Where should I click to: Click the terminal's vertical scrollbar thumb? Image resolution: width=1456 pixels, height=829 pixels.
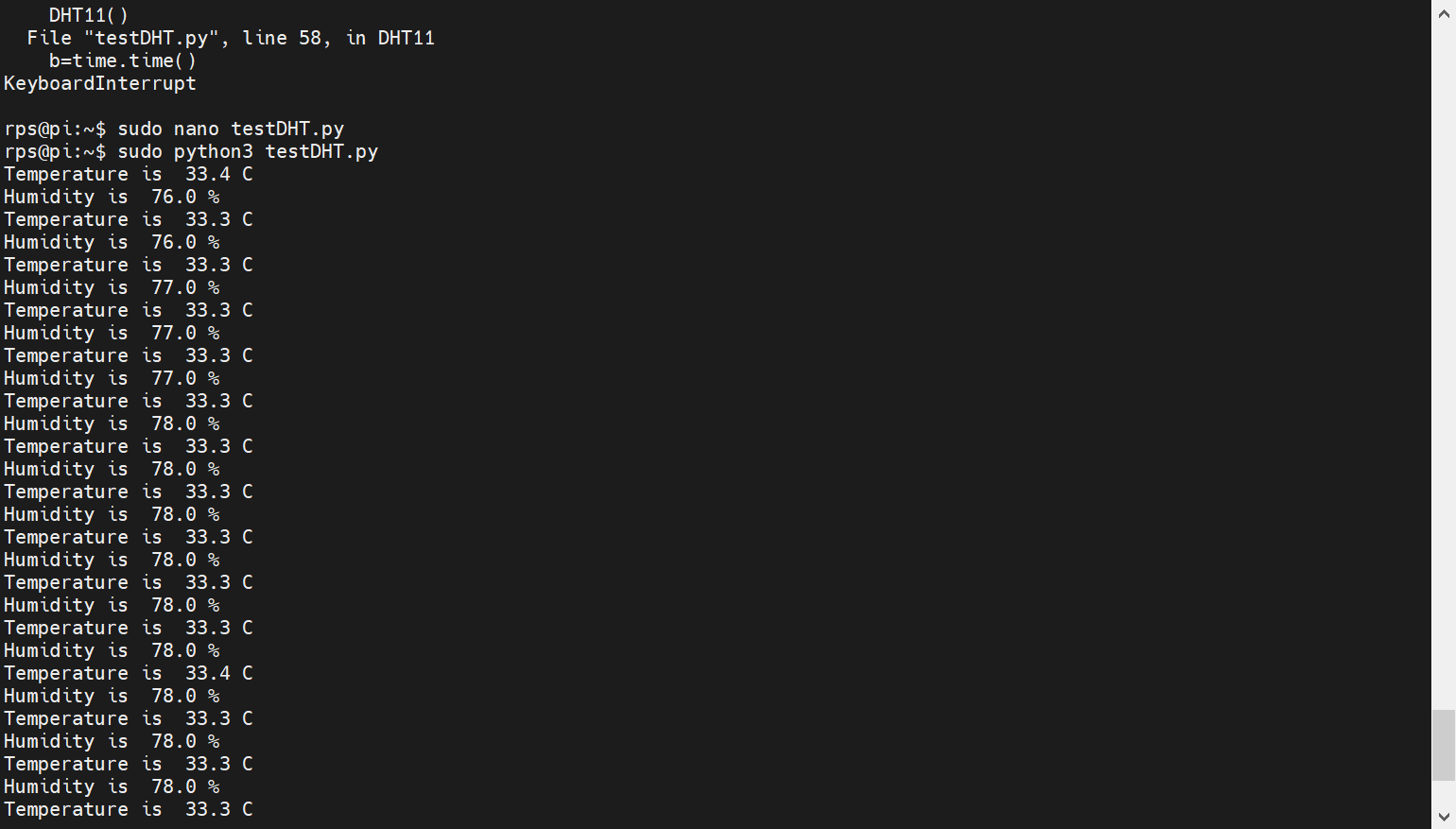pyautogui.click(x=1443, y=745)
